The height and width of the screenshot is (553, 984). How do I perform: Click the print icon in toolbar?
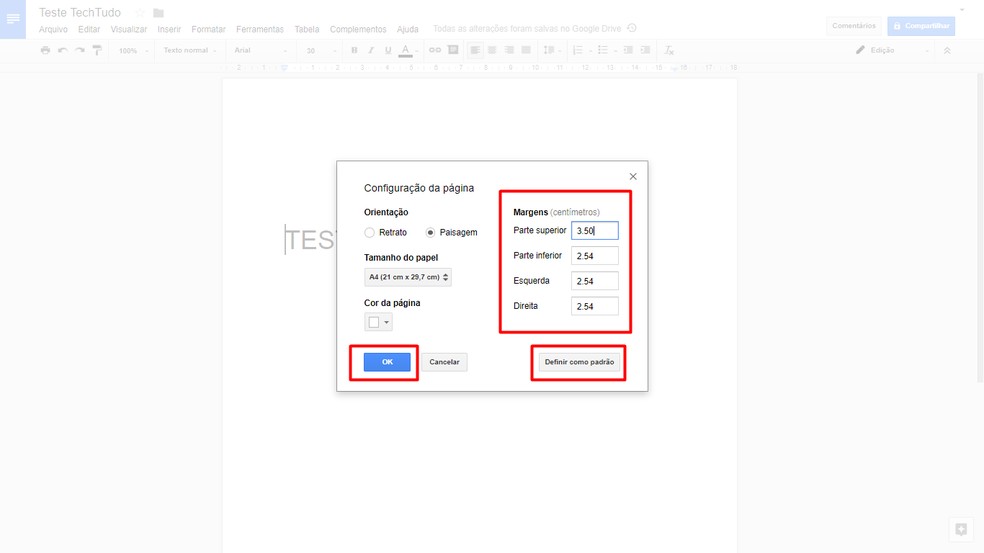[45, 50]
